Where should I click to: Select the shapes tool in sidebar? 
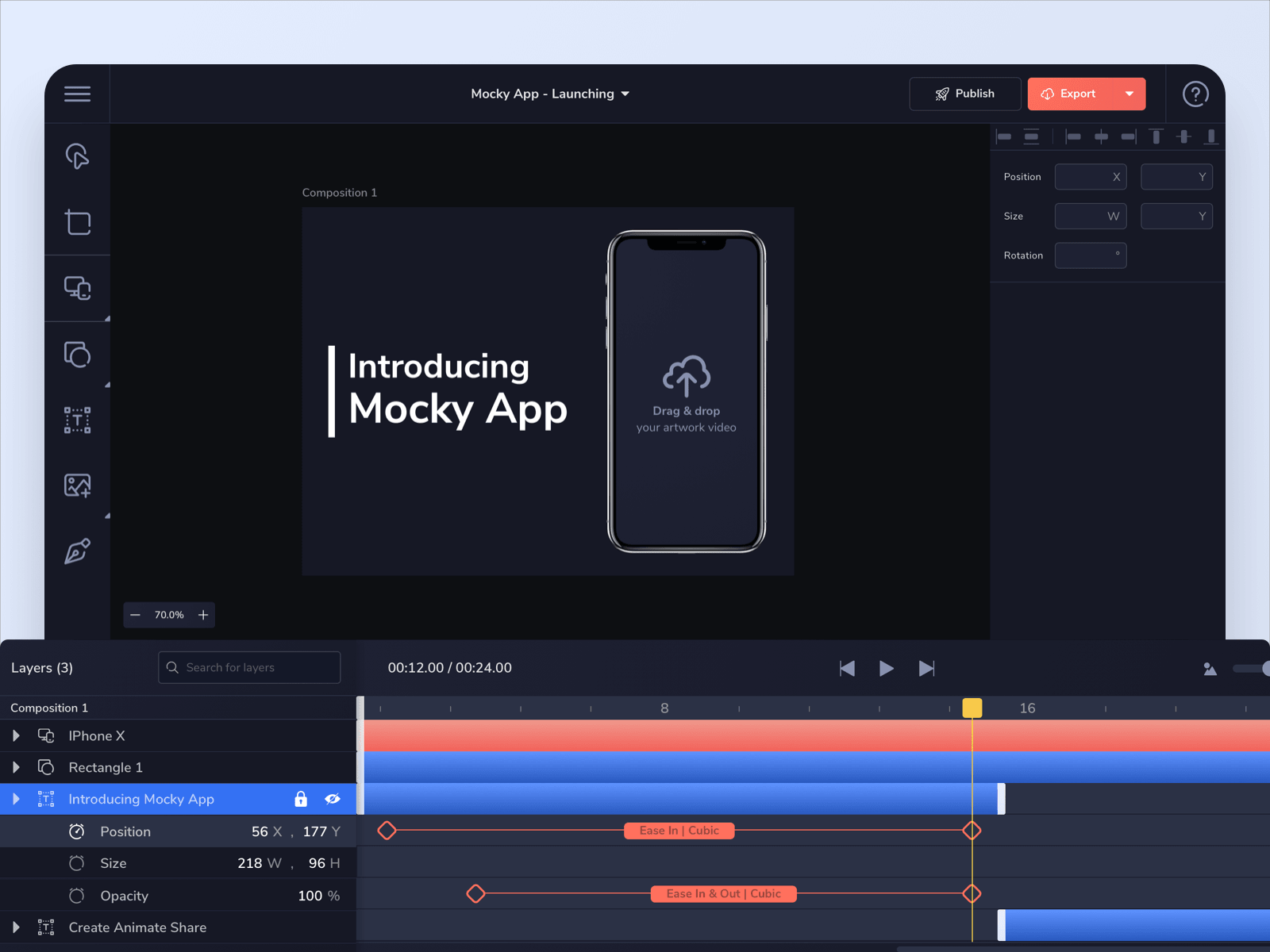(77, 354)
